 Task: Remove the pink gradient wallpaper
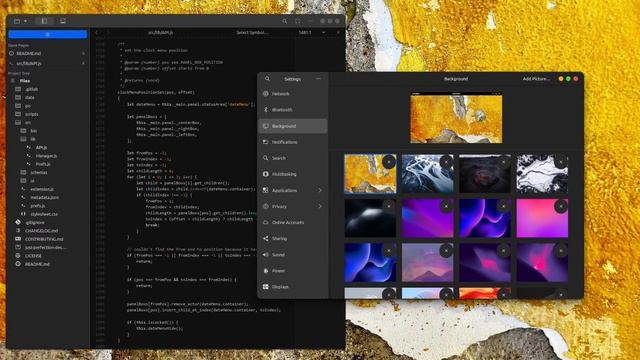(561, 206)
